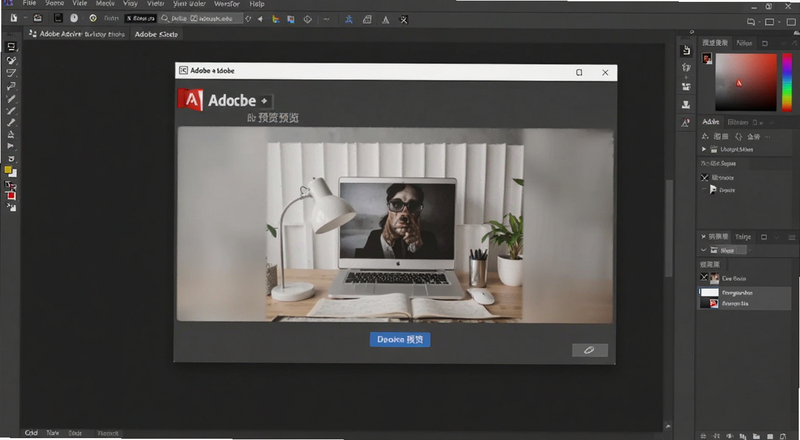Click into the toolbar search field
This screenshot has height=440, width=800.
200,18
